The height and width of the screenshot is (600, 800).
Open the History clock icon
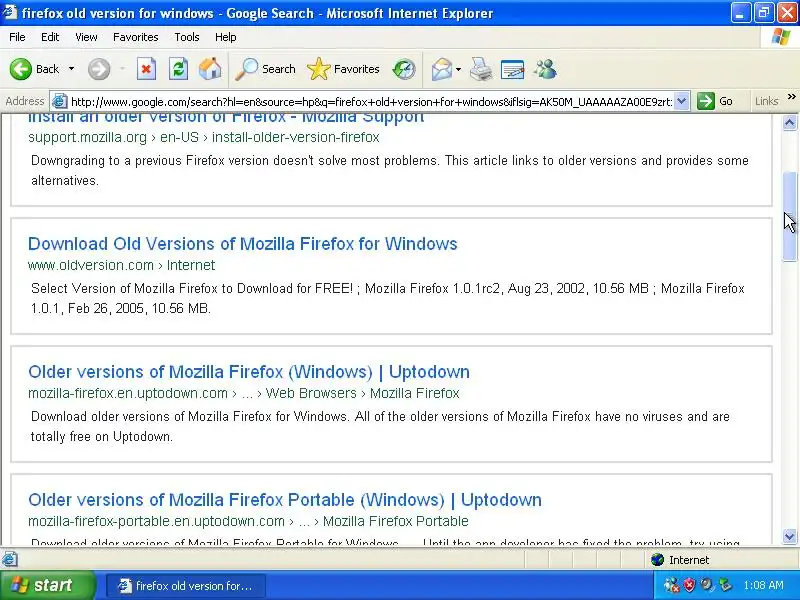(404, 69)
